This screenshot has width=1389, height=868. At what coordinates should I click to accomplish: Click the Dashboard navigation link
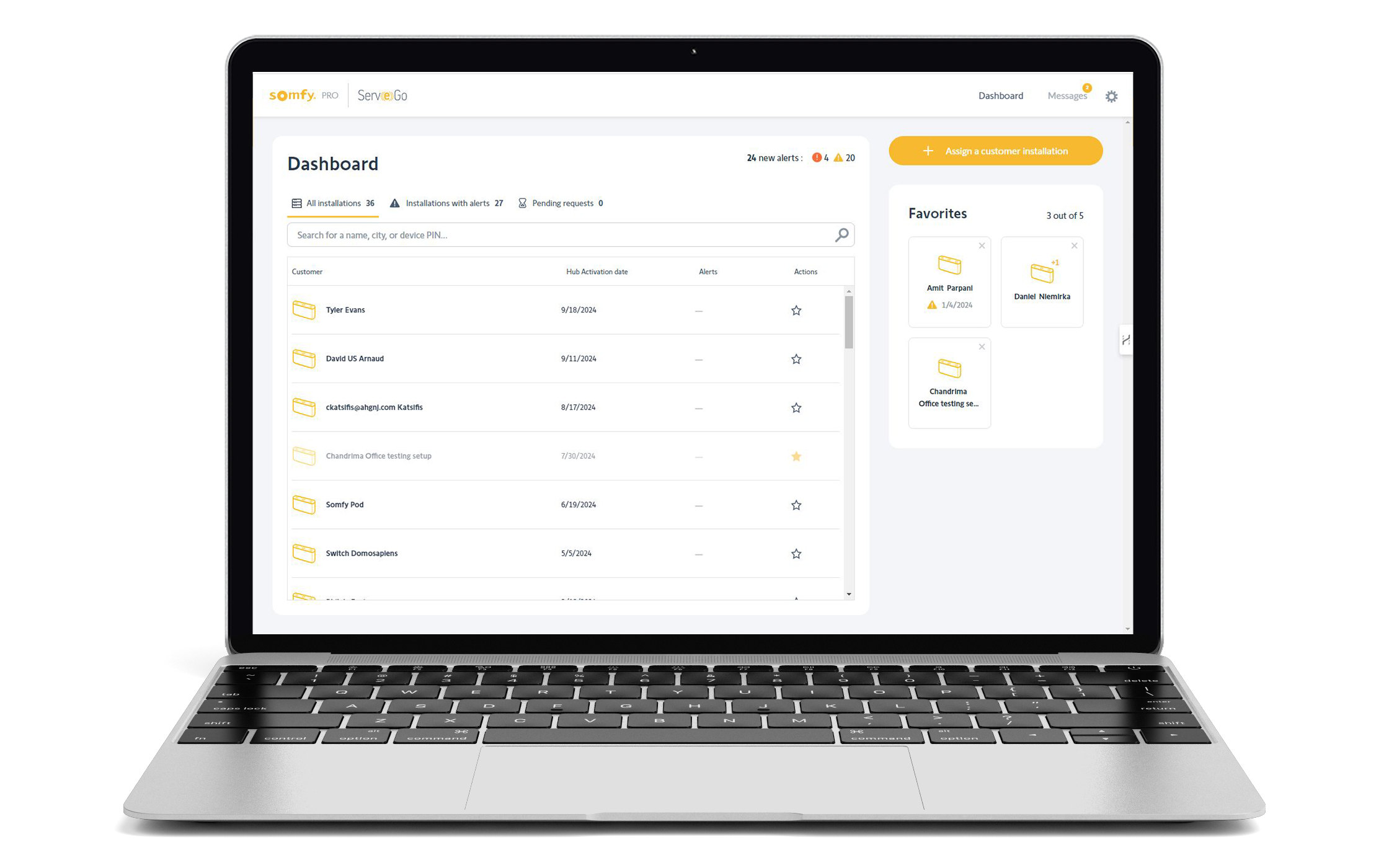pos(1000,95)
